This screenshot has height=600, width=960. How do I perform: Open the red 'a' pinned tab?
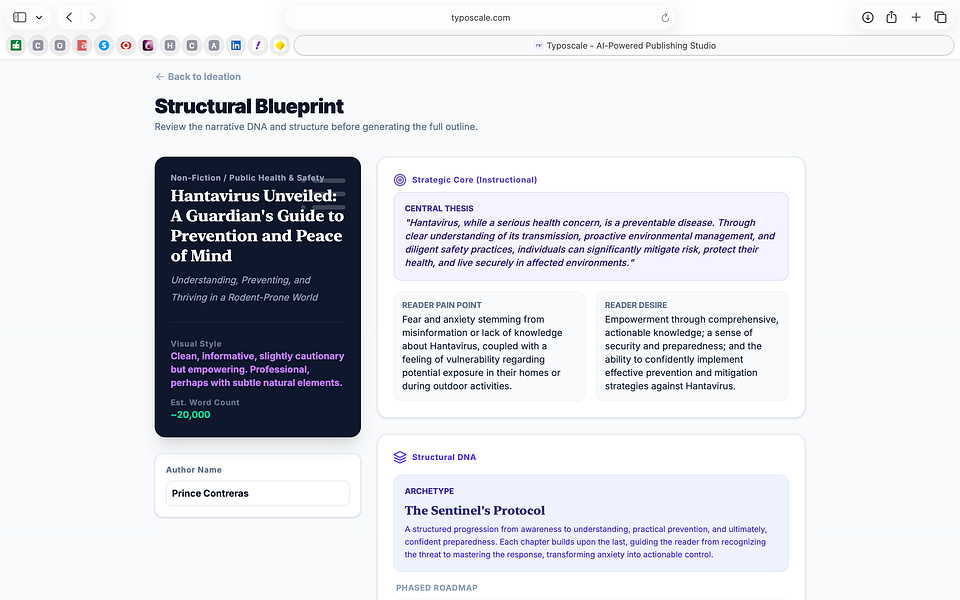(x=82, y=45)
